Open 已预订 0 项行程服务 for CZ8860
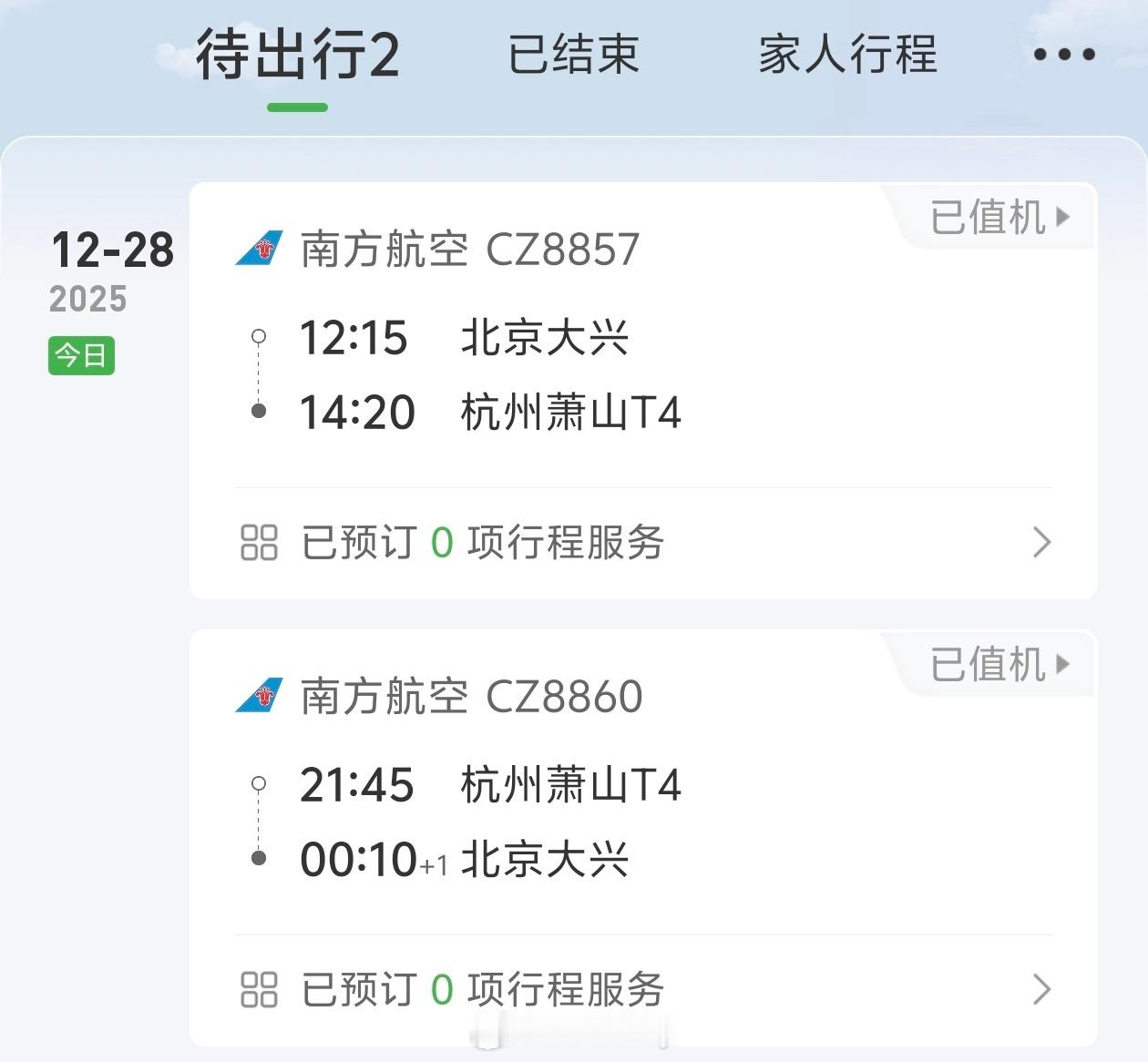The height and width of the screenshot is (1062, 1148). coord(483,989)
